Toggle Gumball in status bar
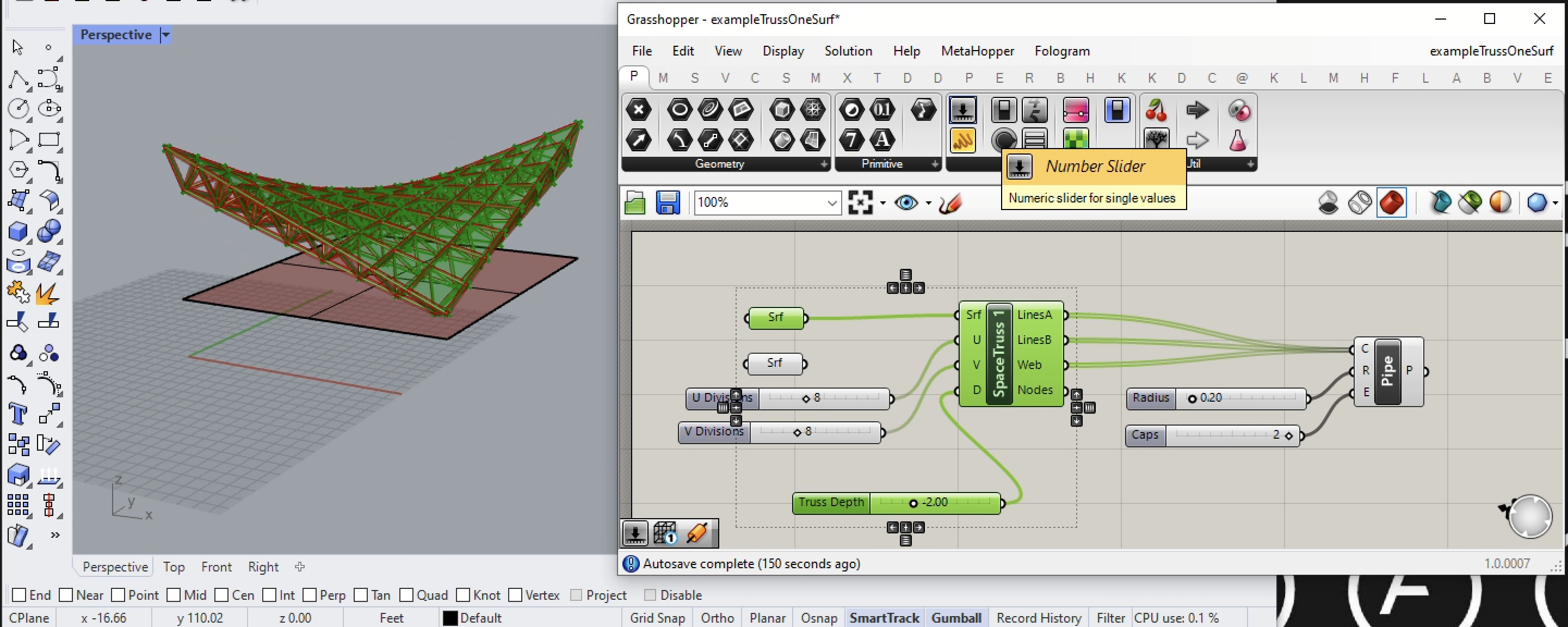This screenshot has height=627, width=1568. tap(956, 618)
